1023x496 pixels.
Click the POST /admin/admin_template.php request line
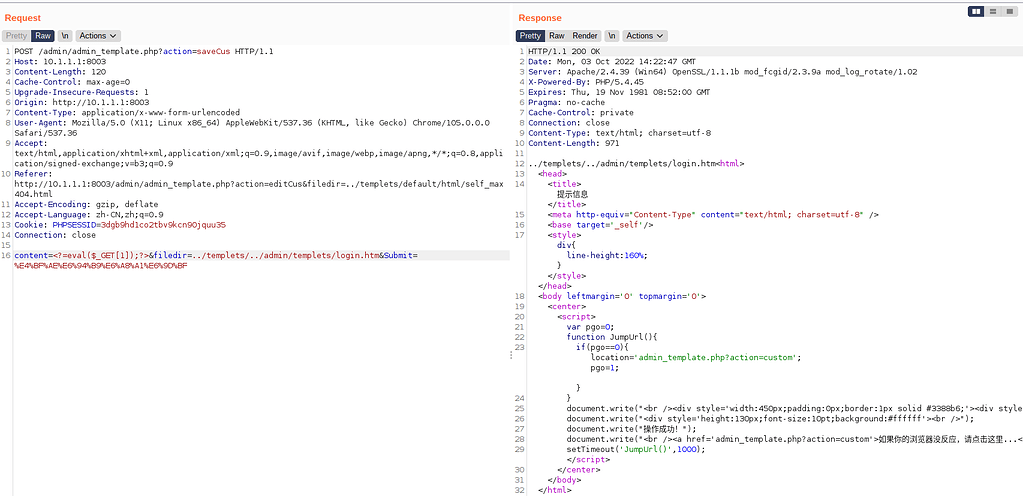(144, 51)
